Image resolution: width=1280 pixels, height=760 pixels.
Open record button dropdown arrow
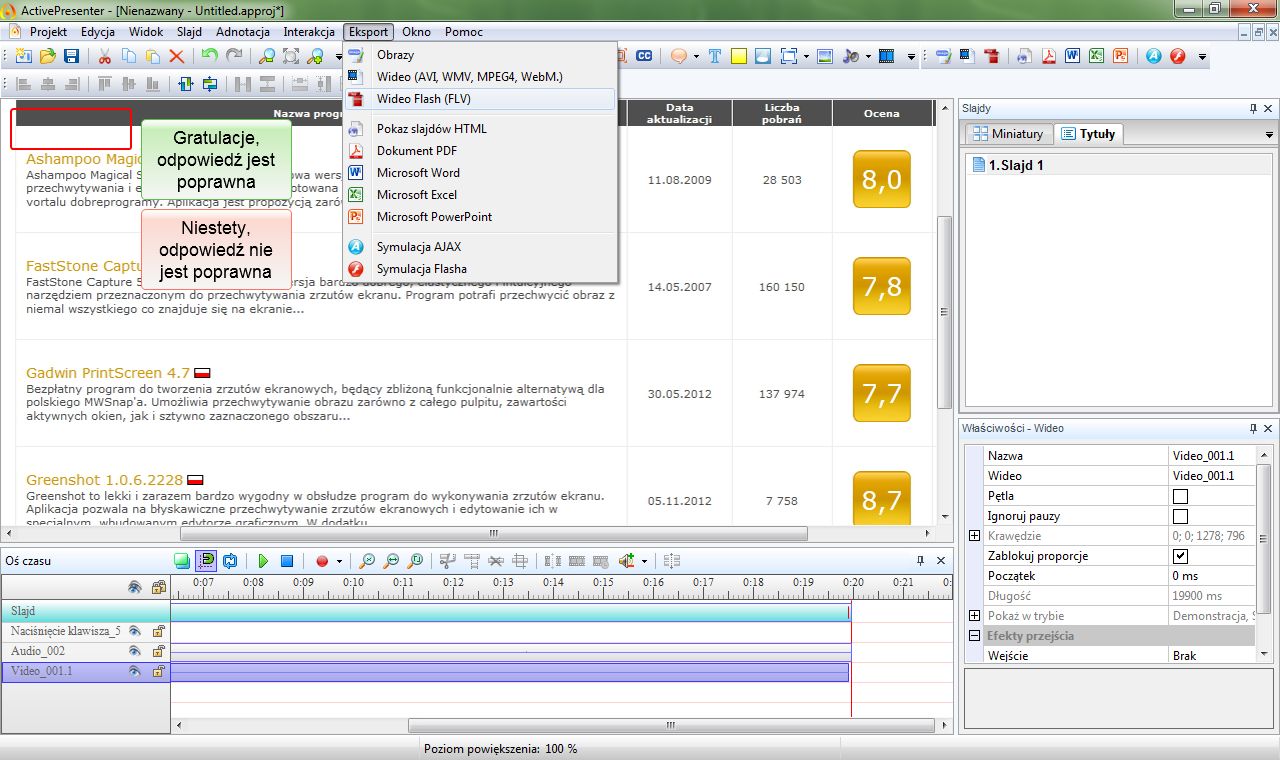pyautogui.click(x=339, y=562)
